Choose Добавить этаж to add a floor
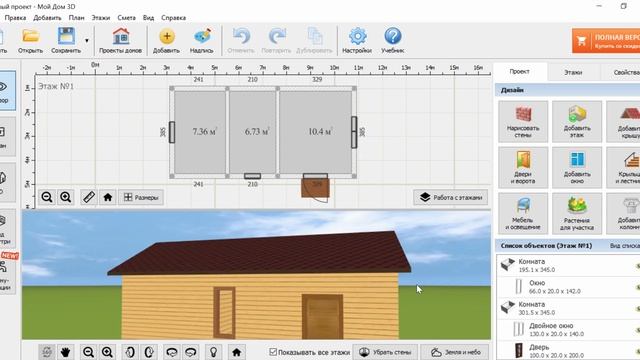 pos(577,122)
